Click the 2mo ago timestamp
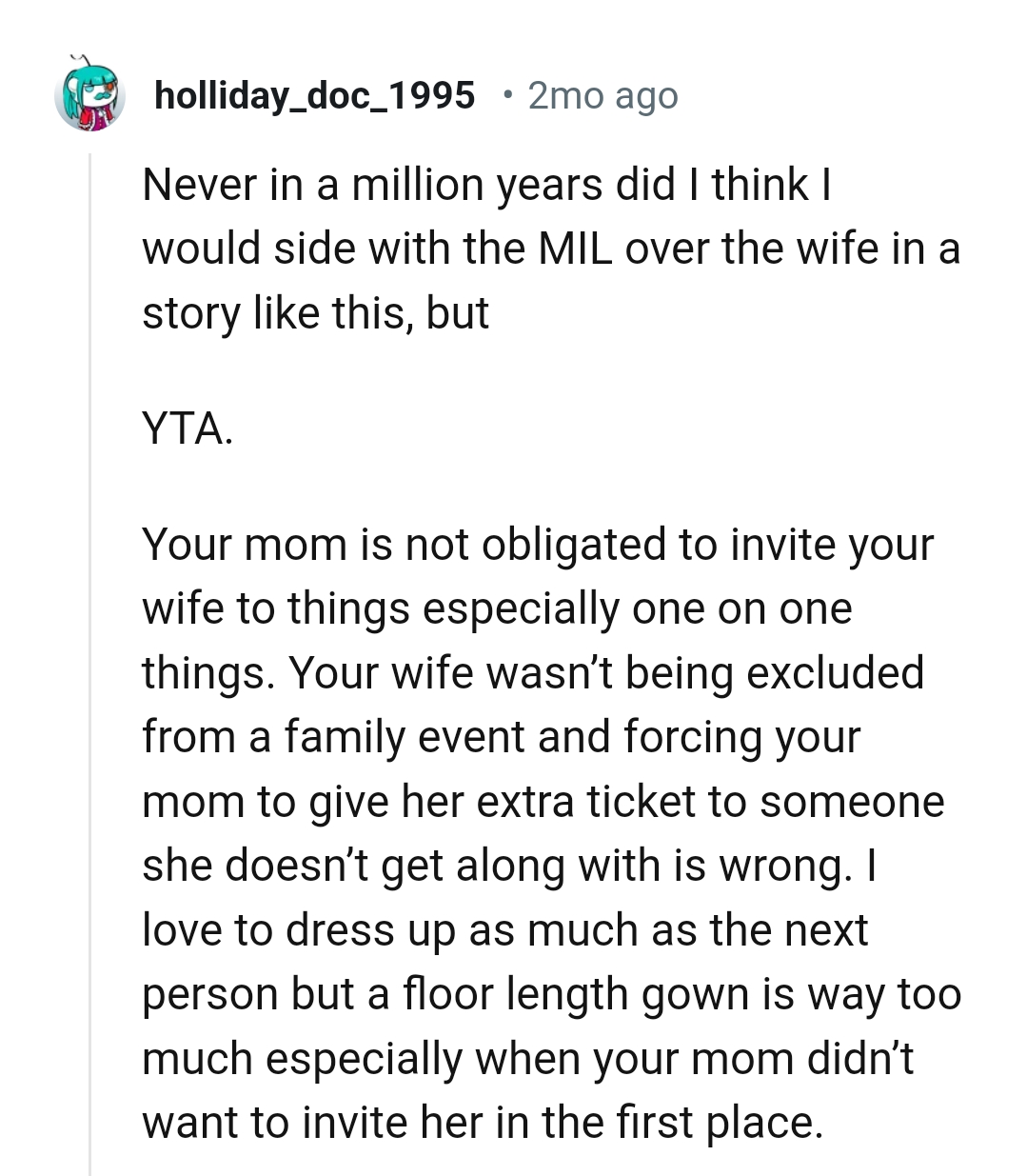1027x1176 pixels. point(602,95)
